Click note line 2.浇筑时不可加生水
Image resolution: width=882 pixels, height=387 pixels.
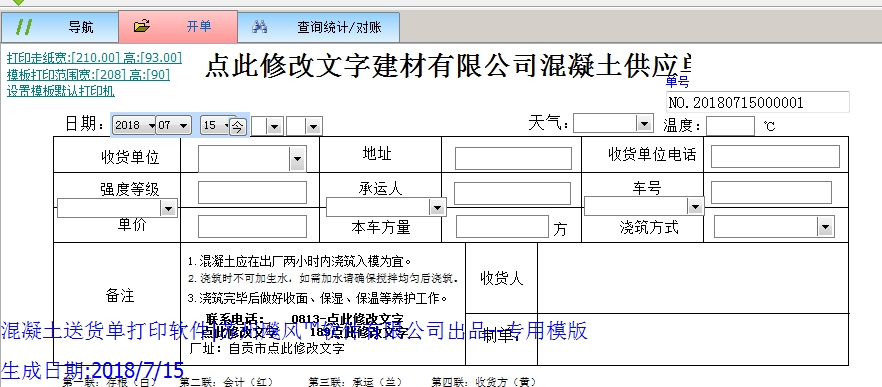pos(323,278)
